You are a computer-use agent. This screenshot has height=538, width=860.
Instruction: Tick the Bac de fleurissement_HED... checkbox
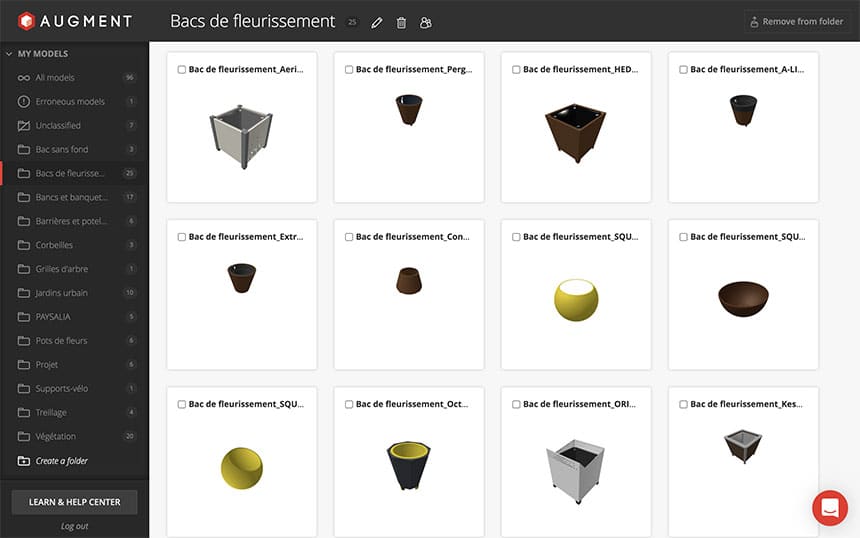tap(516, 70)
